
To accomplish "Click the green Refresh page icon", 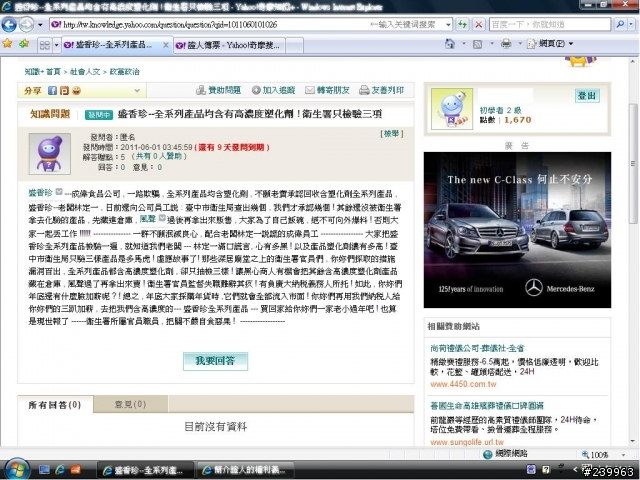I will pyautogui.click(x=462, y=24).
